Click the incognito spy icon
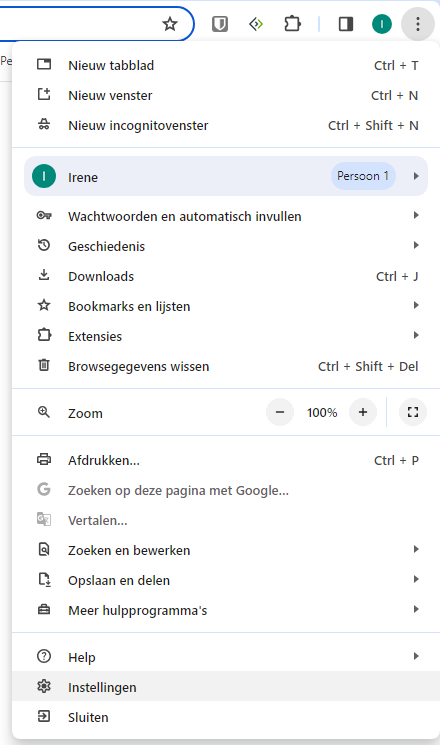This screenshot has width=440, height=745. [44, 124]
